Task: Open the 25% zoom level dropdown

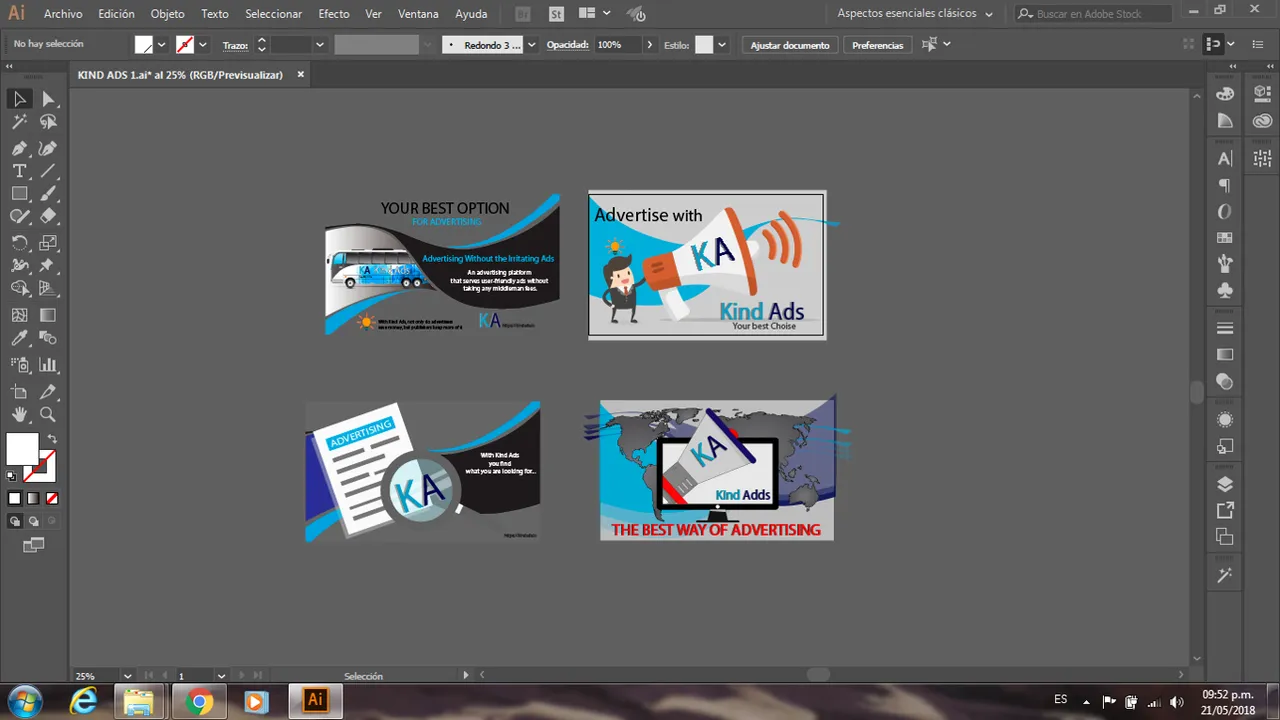Action: [x=127, y=676]
